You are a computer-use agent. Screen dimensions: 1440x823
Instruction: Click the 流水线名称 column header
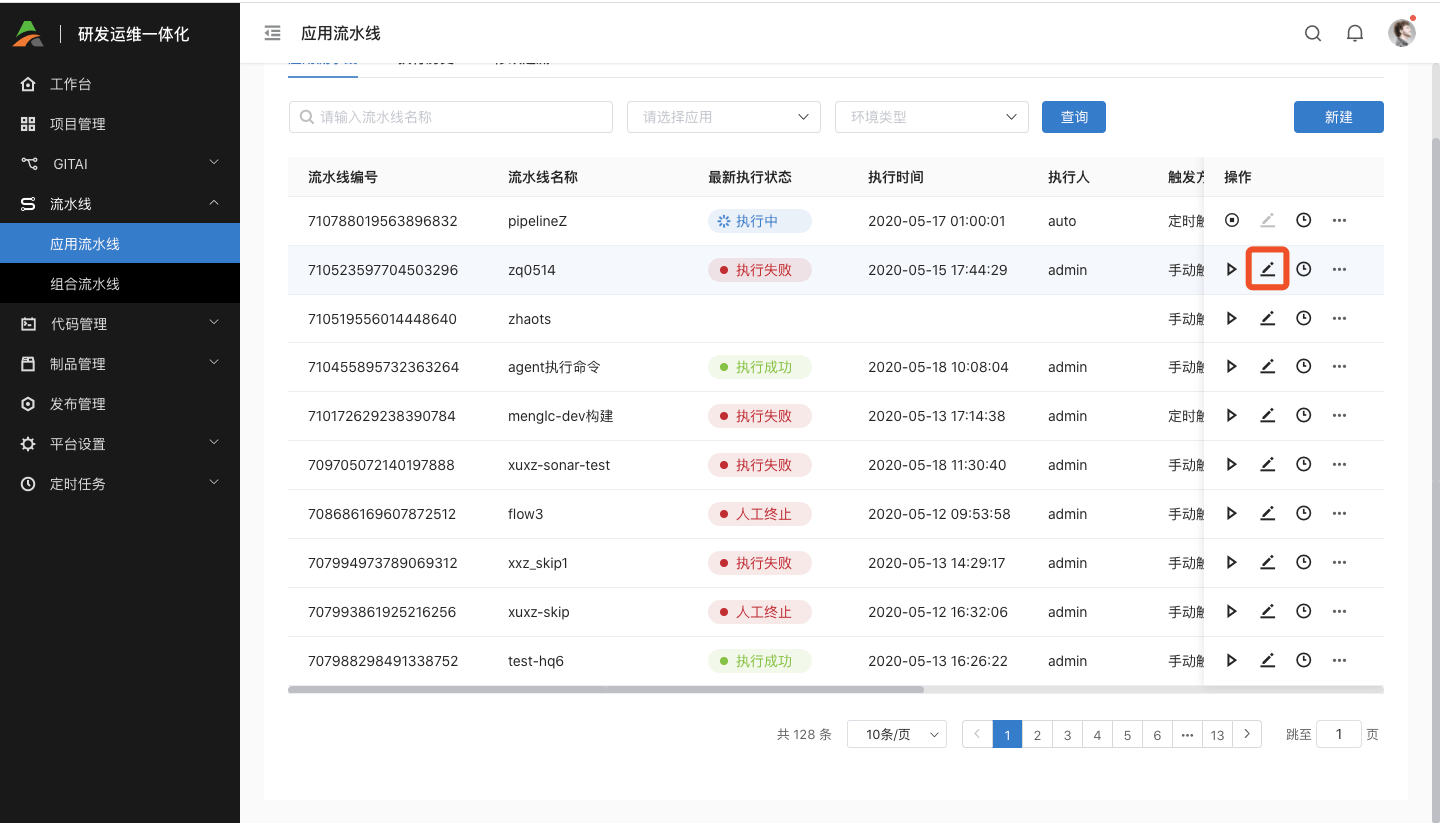pyautogui.click(x=543, y=177)
